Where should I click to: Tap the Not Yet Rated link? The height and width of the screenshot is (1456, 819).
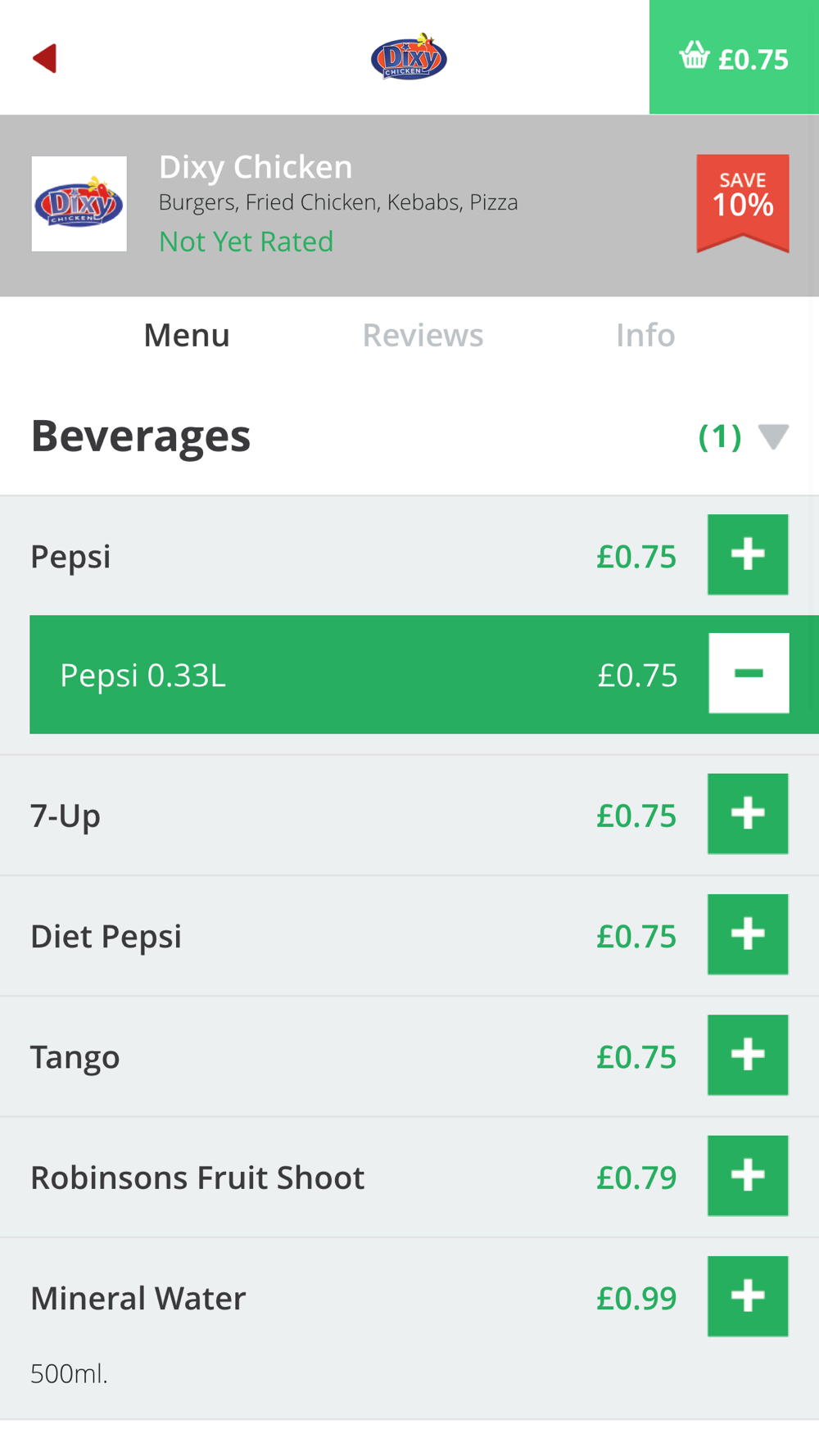[x=246, y=242]
